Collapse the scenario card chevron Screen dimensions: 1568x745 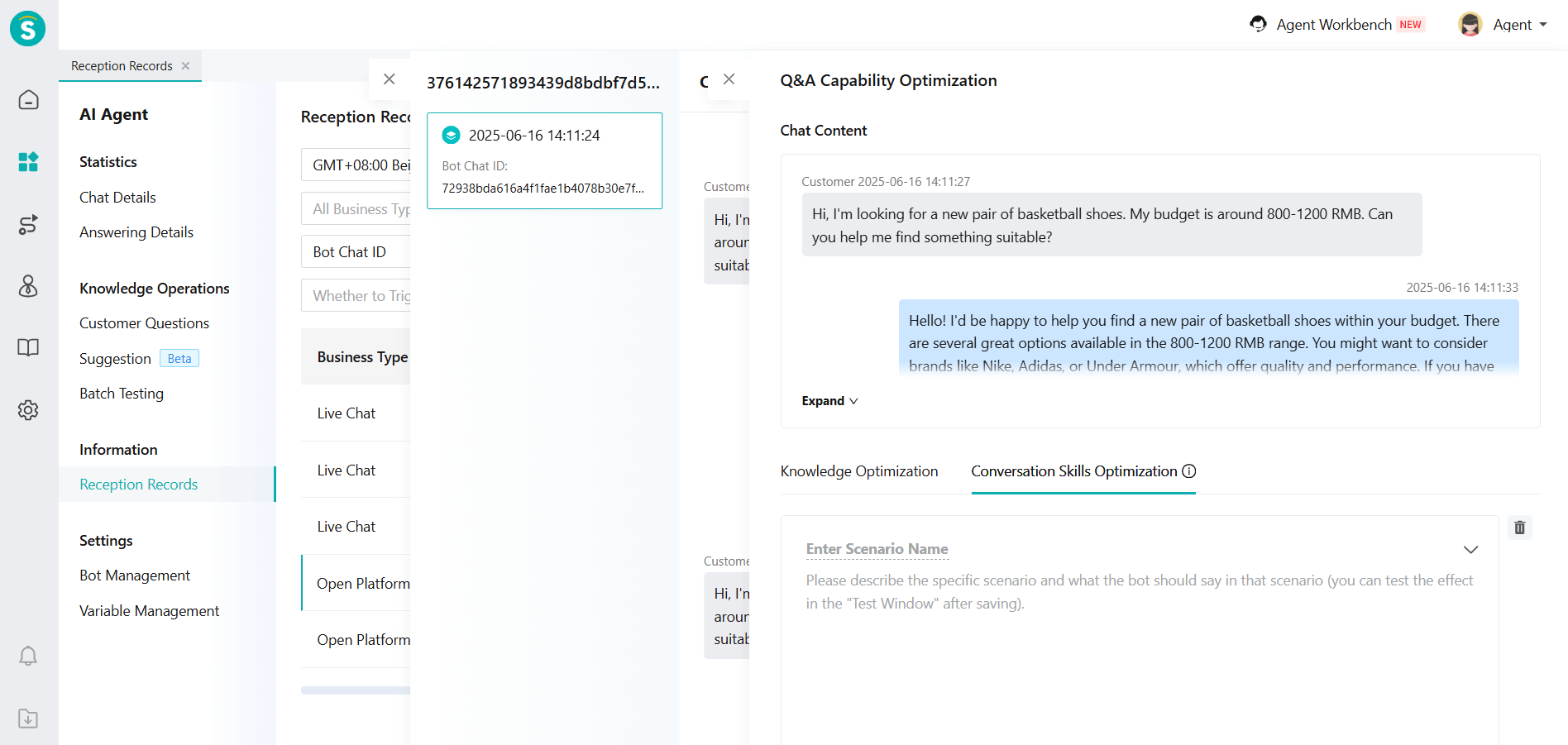1470,550
